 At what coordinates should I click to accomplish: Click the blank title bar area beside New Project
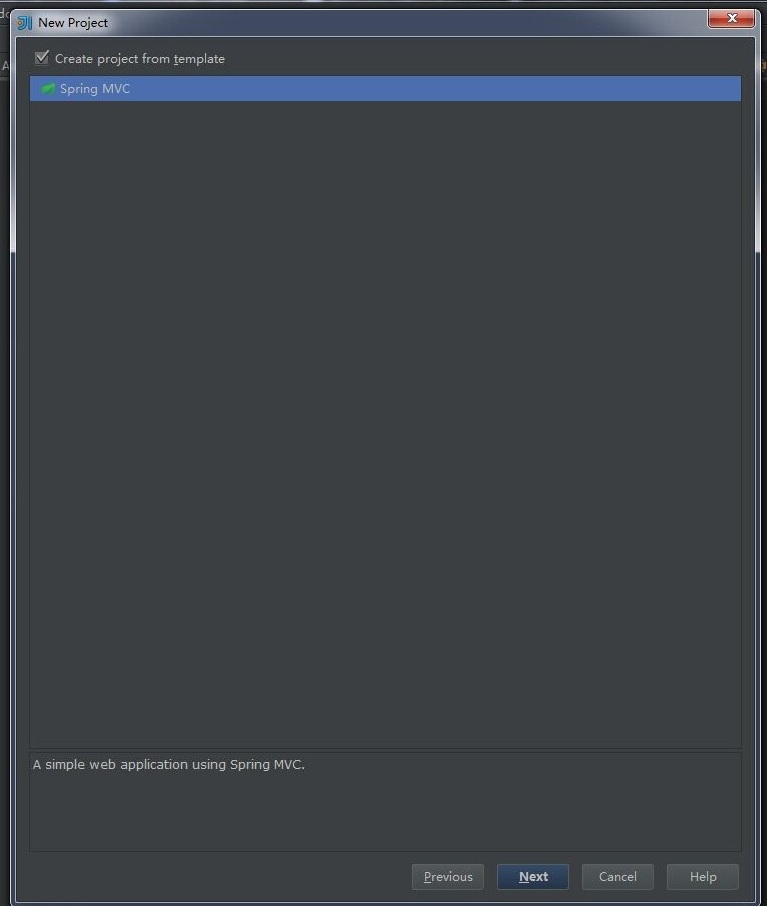click(x=405, y=23)
